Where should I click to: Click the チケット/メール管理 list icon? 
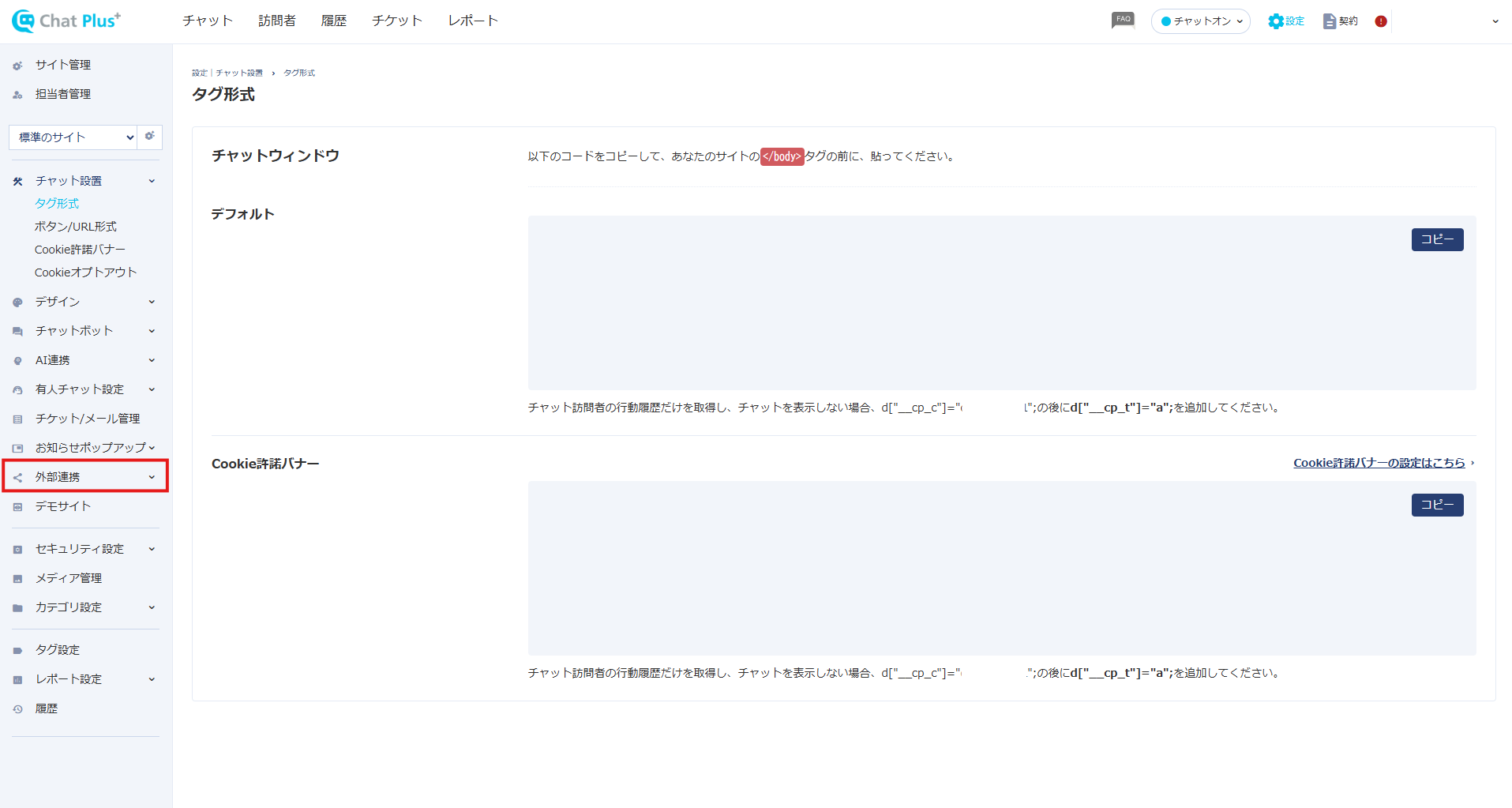(x=17, y=419)
